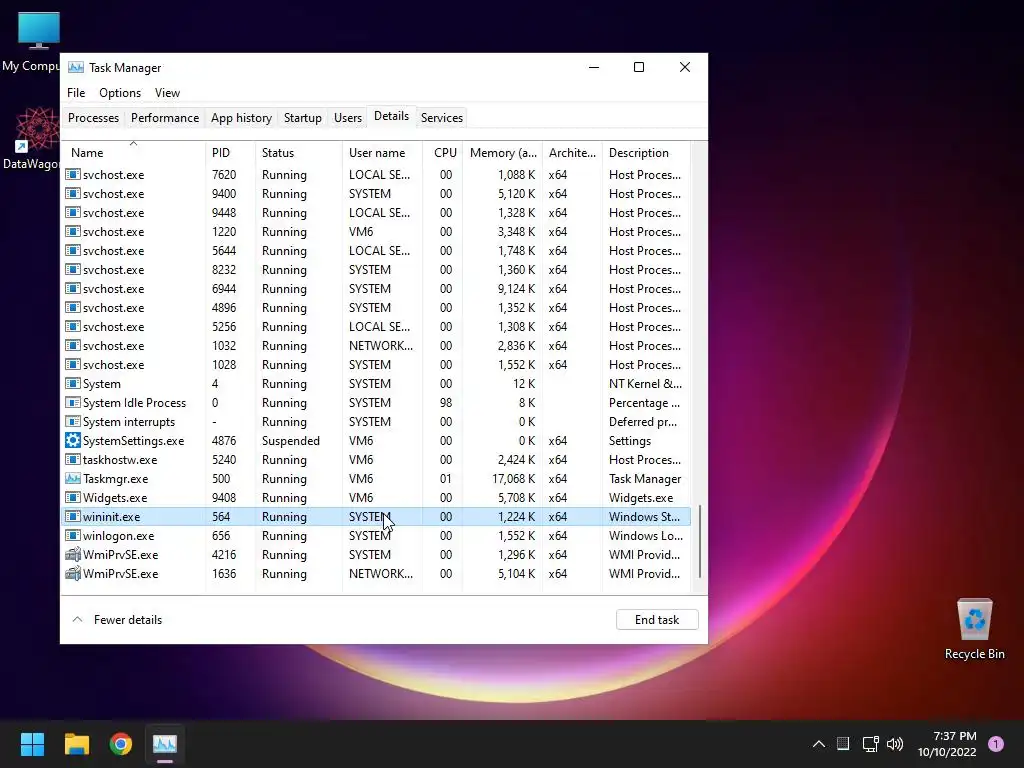1024x768 pixels.
Task: Switch to the Startup tab
Action: (x=302, y=118)
